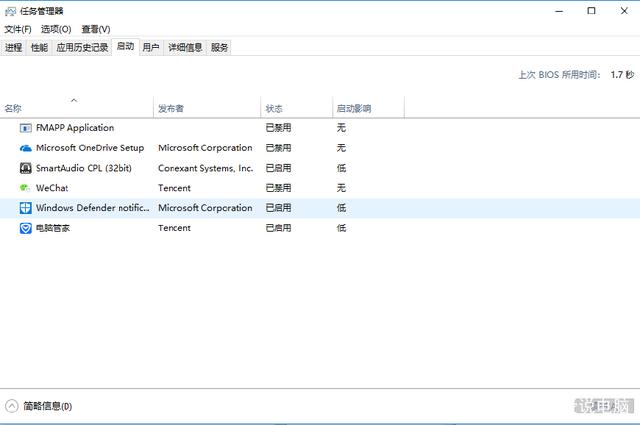Switch to the 详细信息 tab
Image resolution: width=640 pixels, height=425 pixels.
(185, 48)
